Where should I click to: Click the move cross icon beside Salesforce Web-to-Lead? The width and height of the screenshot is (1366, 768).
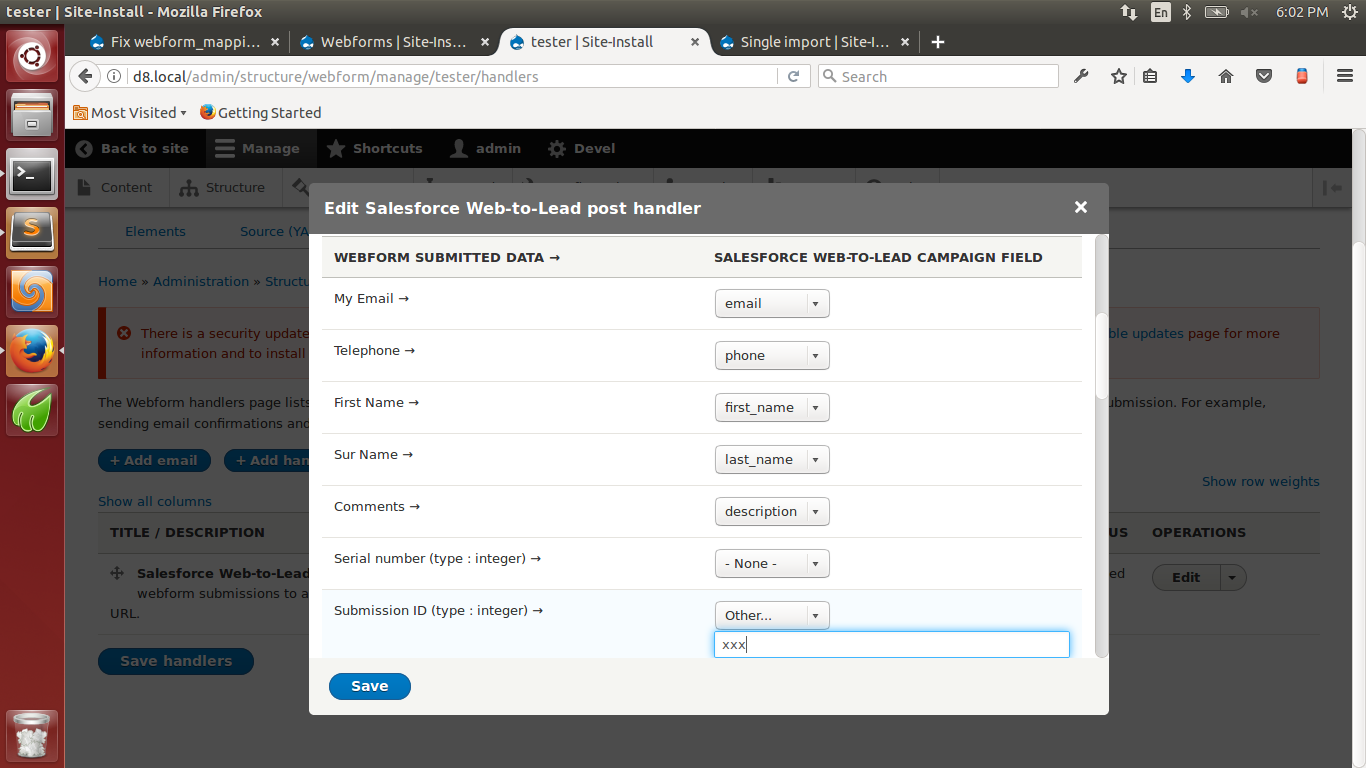coord(117,572)
